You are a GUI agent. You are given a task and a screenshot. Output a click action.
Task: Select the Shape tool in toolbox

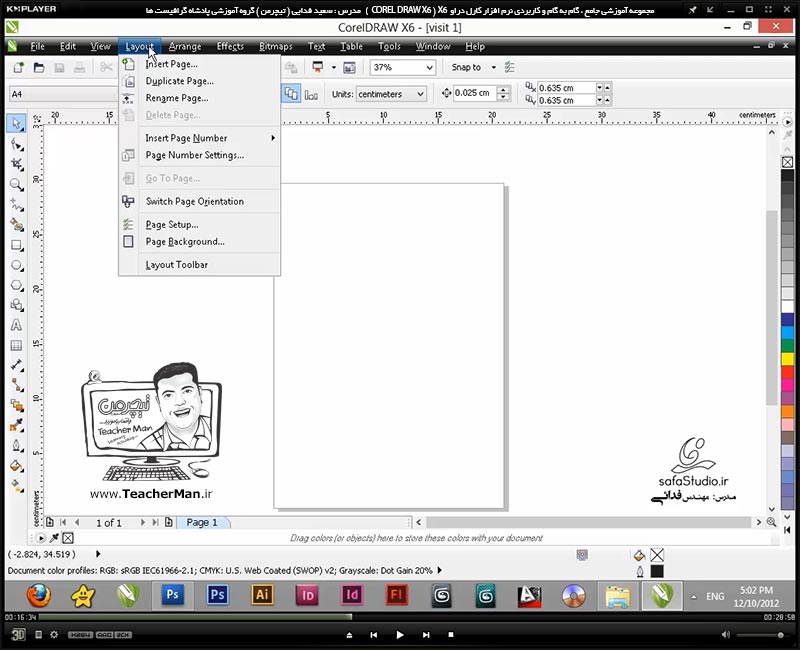(16, 145)
